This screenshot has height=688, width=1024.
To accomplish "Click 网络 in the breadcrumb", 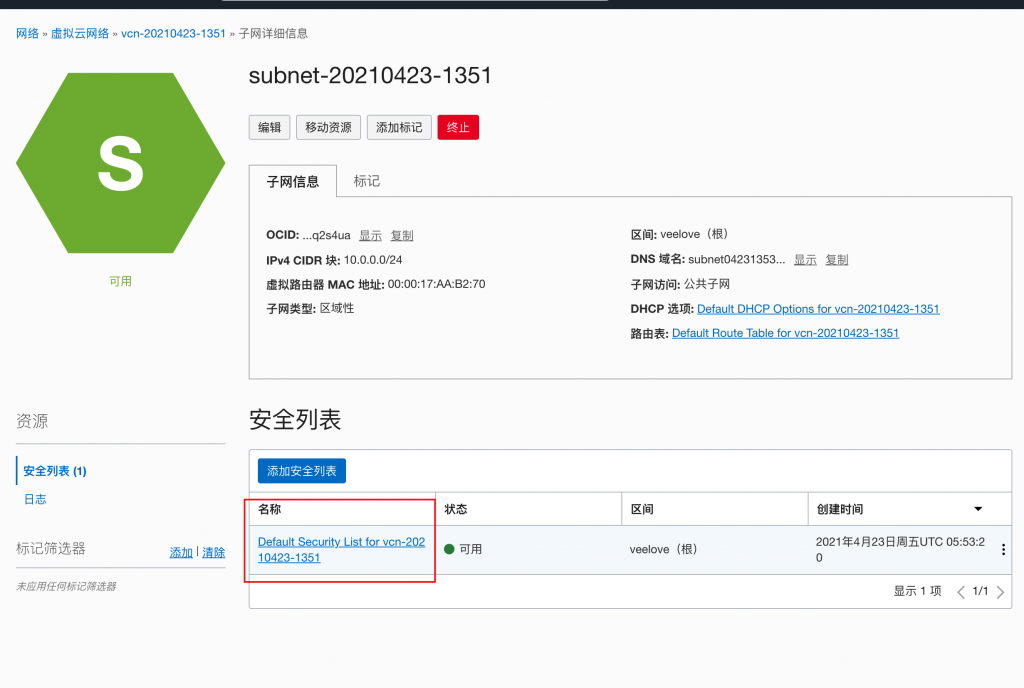I will 27,33.
